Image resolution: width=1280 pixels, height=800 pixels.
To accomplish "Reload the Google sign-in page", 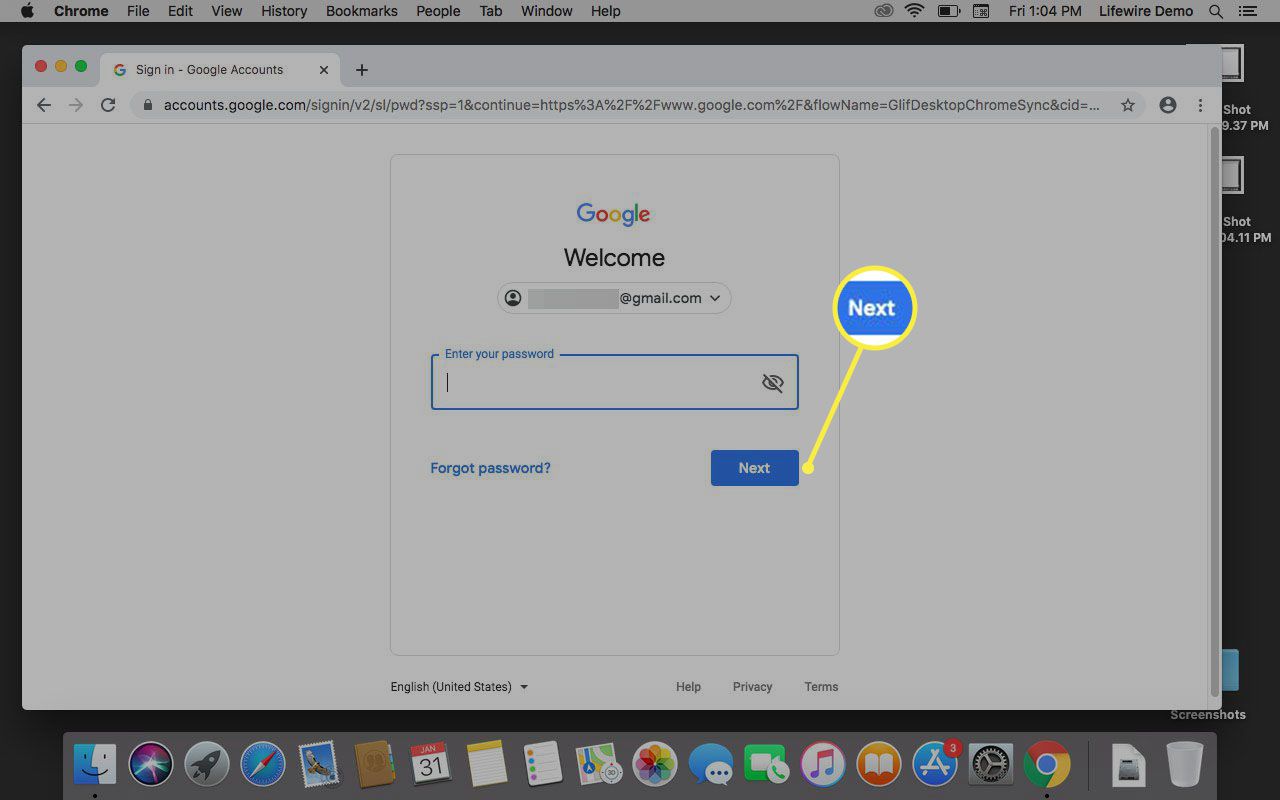I will (108, 105).
